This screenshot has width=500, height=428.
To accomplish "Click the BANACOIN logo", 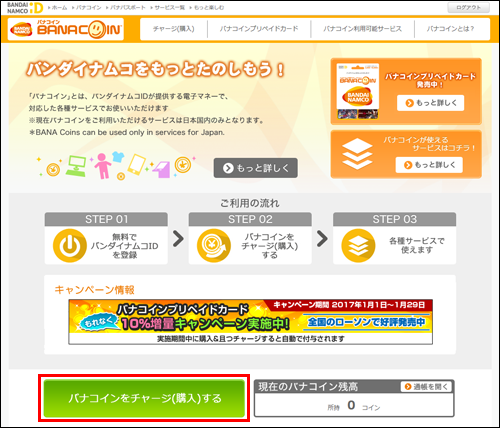I will pyautogui.click(x=66, y=29).
